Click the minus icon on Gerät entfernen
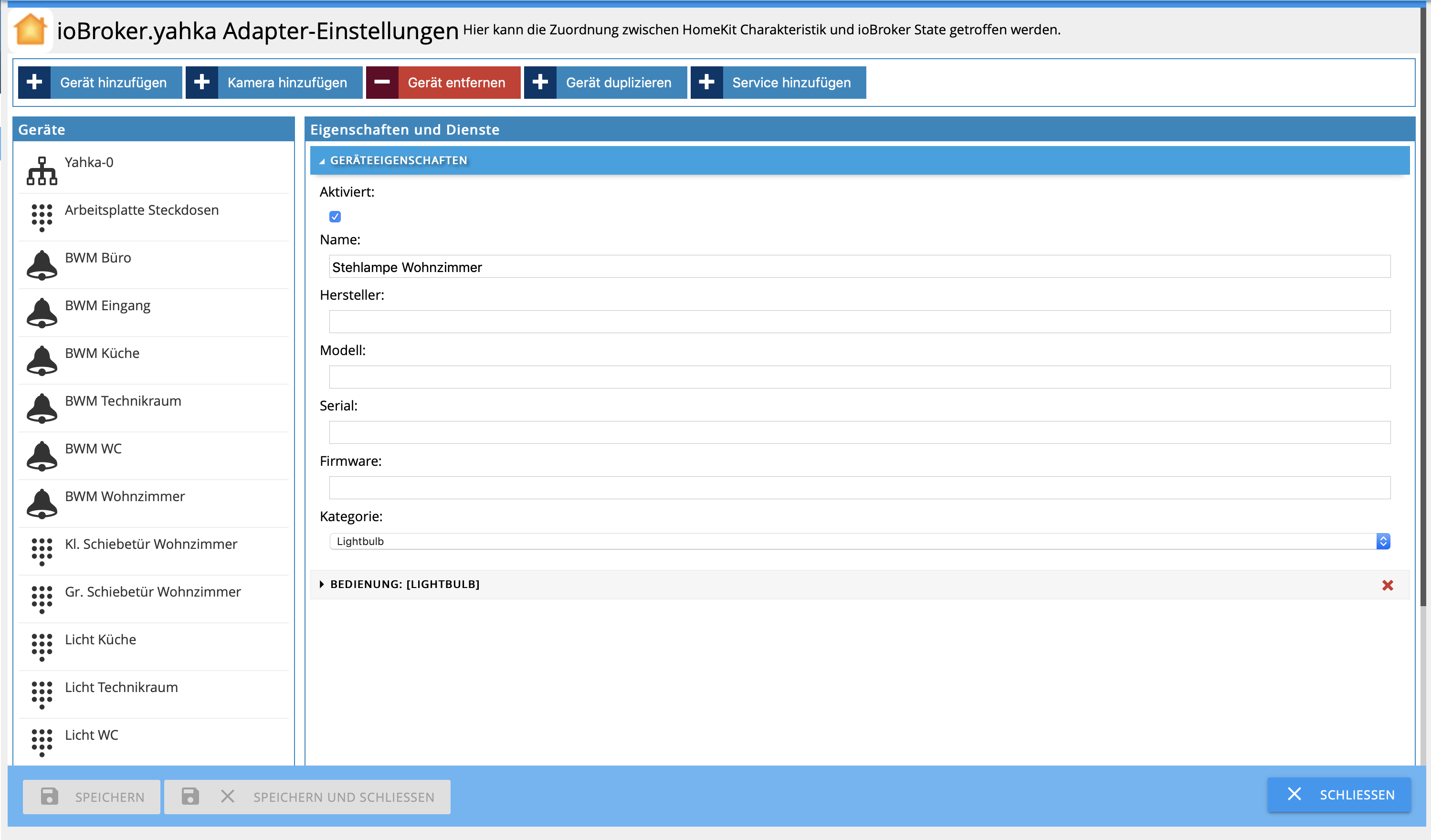 (382, 83)
